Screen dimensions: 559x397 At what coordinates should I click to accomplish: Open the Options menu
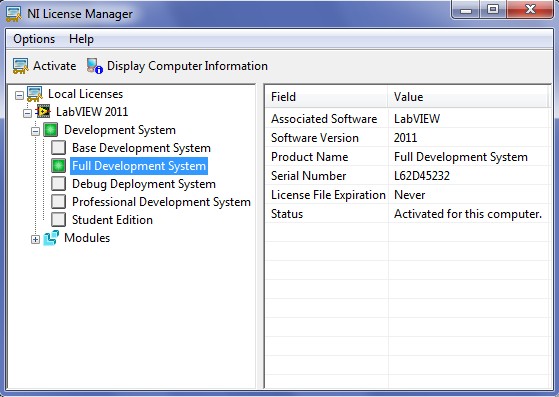click(34, 39)
